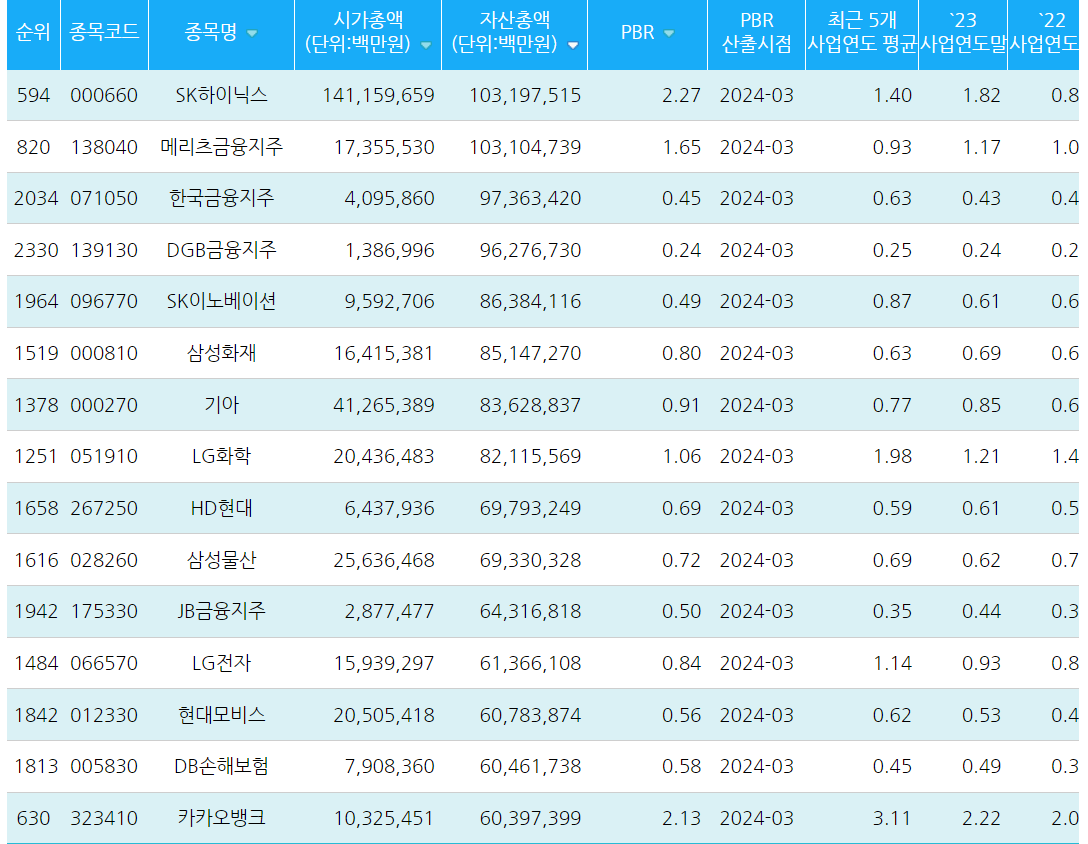The height and width of the screenshot is (844, 1088).
Task: Select stock code 139130
Action: pos(104,250)
